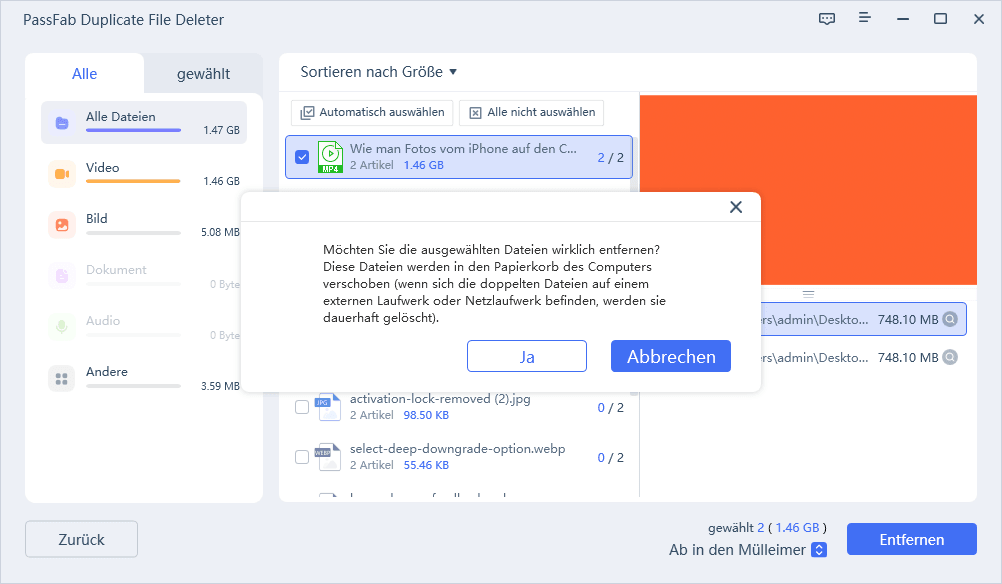
Task: Check the activation-lock-removed (2).jpg checkbox
Action: click(x=302, y=407)
